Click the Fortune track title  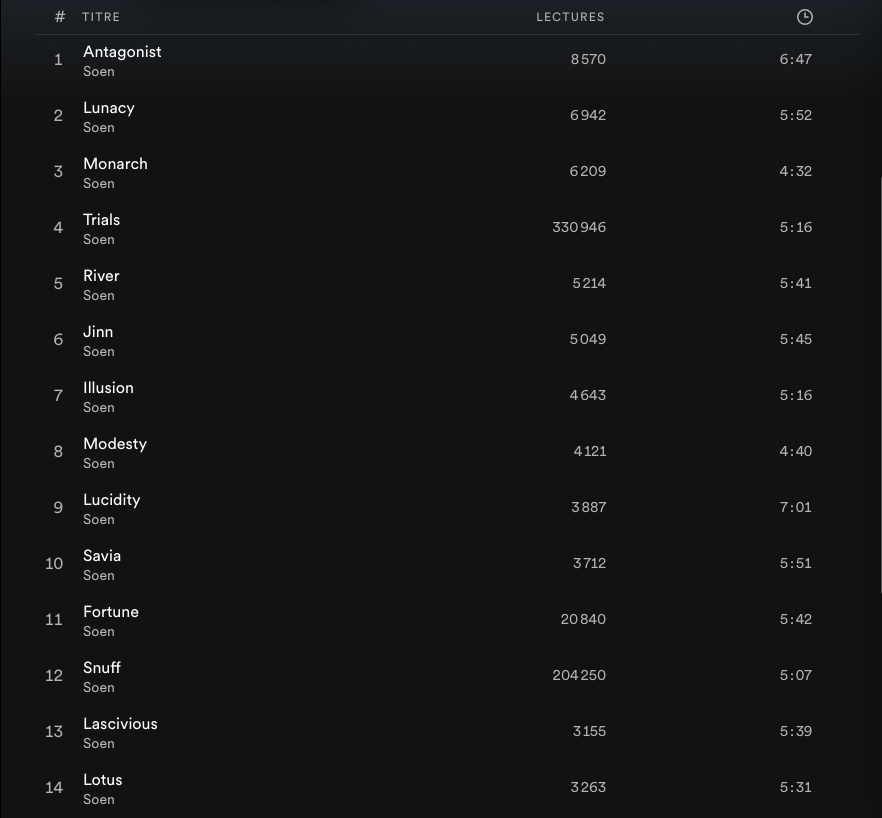111,612
